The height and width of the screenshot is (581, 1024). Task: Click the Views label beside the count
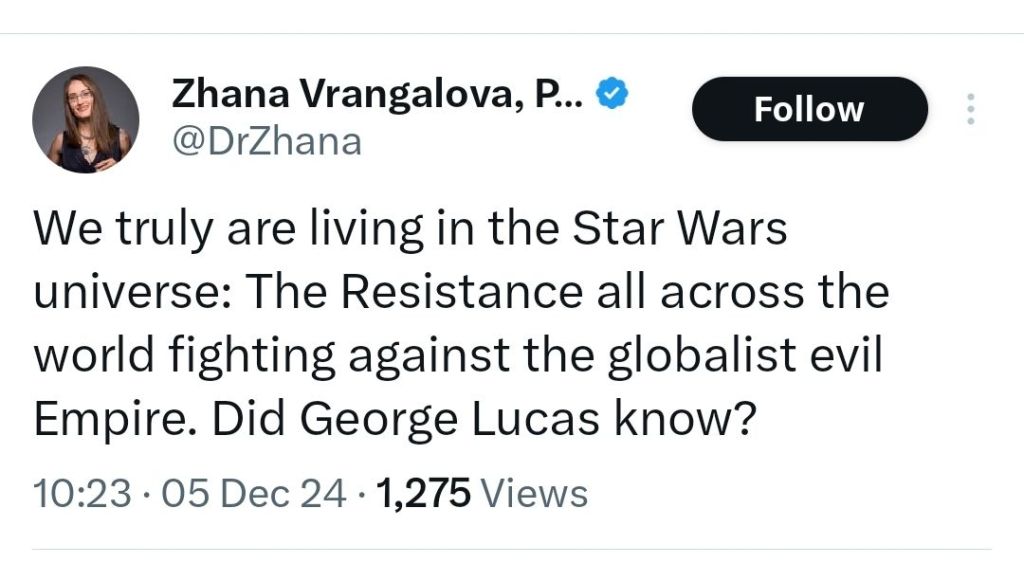[x=534, y=493]
